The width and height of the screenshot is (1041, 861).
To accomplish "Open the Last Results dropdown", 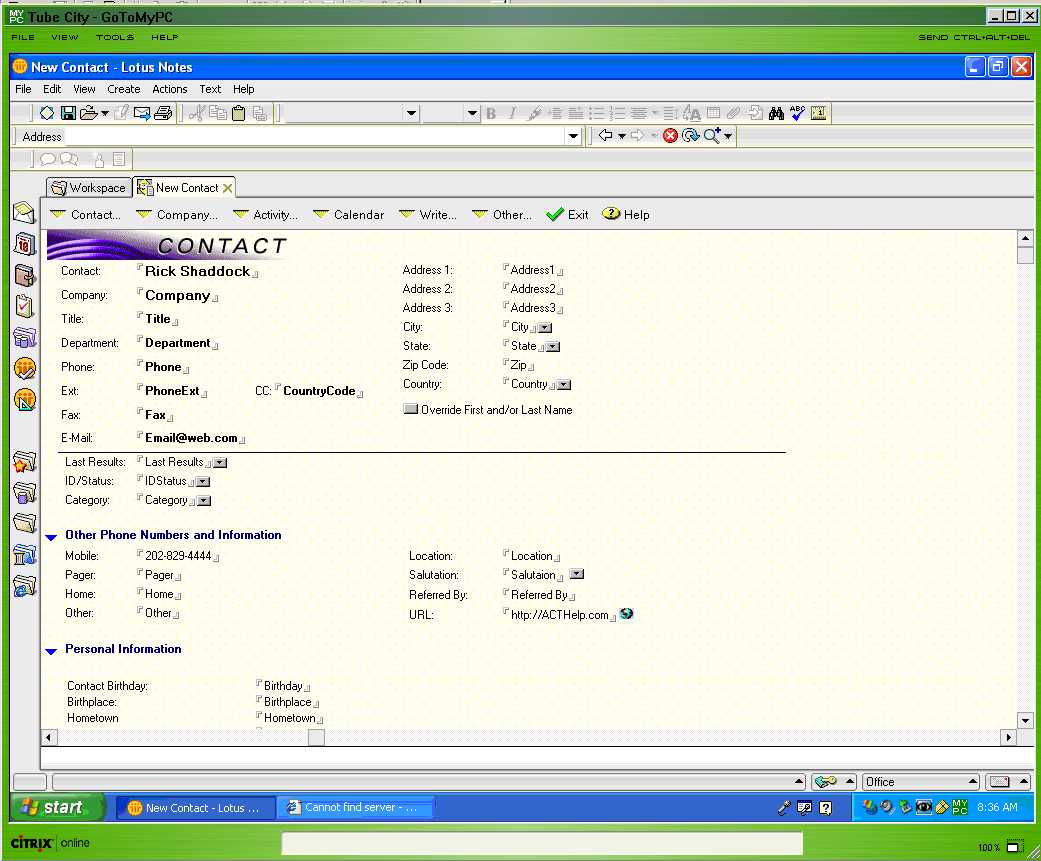I will click(x=220, y=463).
